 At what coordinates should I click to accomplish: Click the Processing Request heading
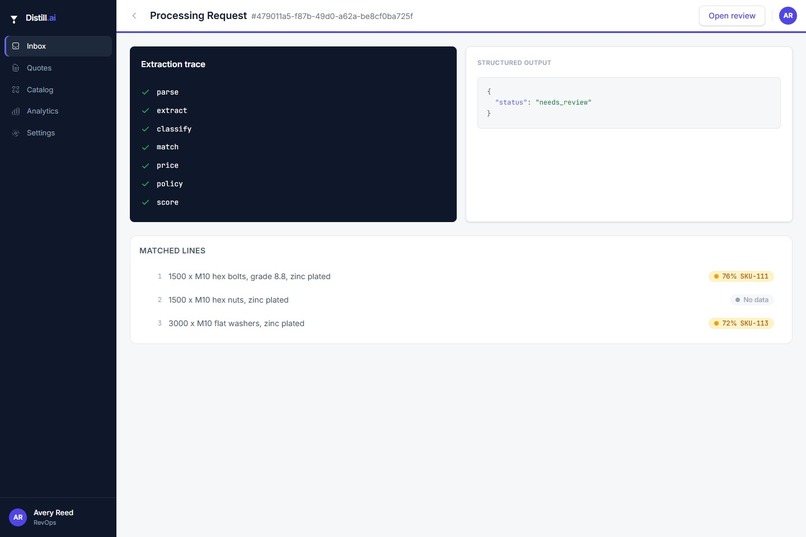coord(198,16)
